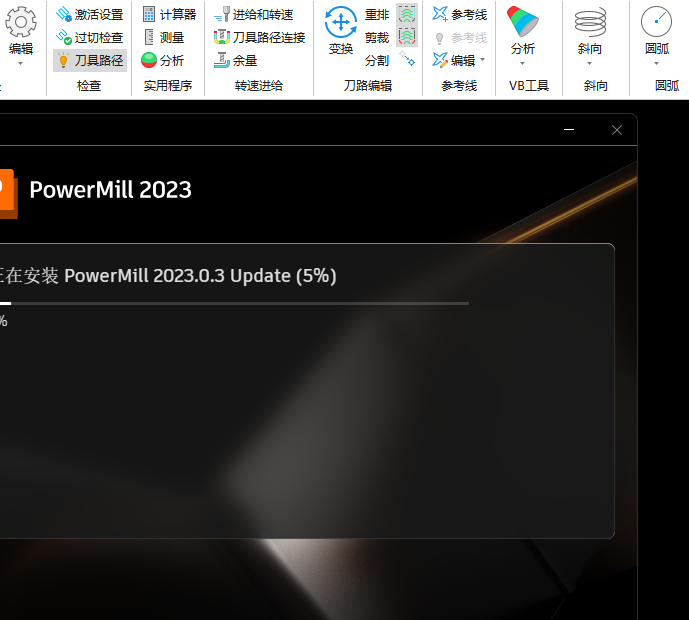Click the PowerMill 2023 title text

[110, 190]
